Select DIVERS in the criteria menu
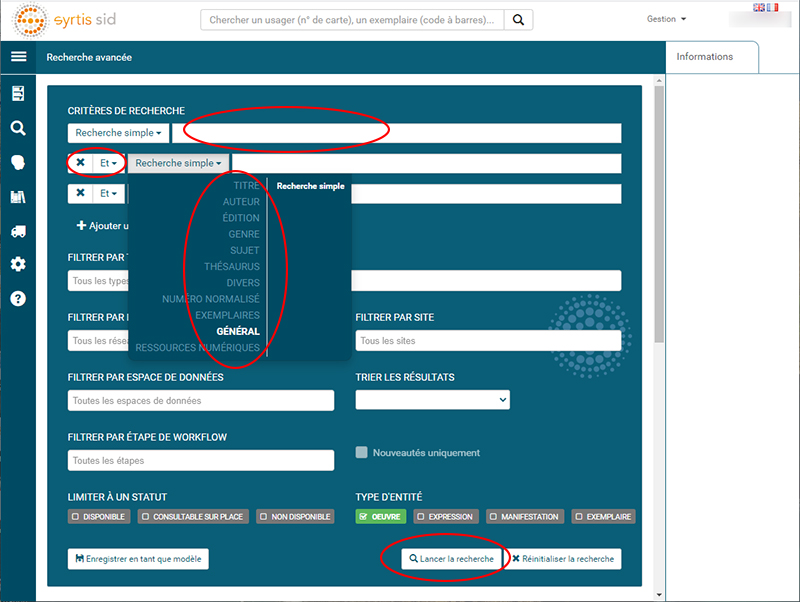The height and width of the screenshot is (602, 800). tap(243, 283)
